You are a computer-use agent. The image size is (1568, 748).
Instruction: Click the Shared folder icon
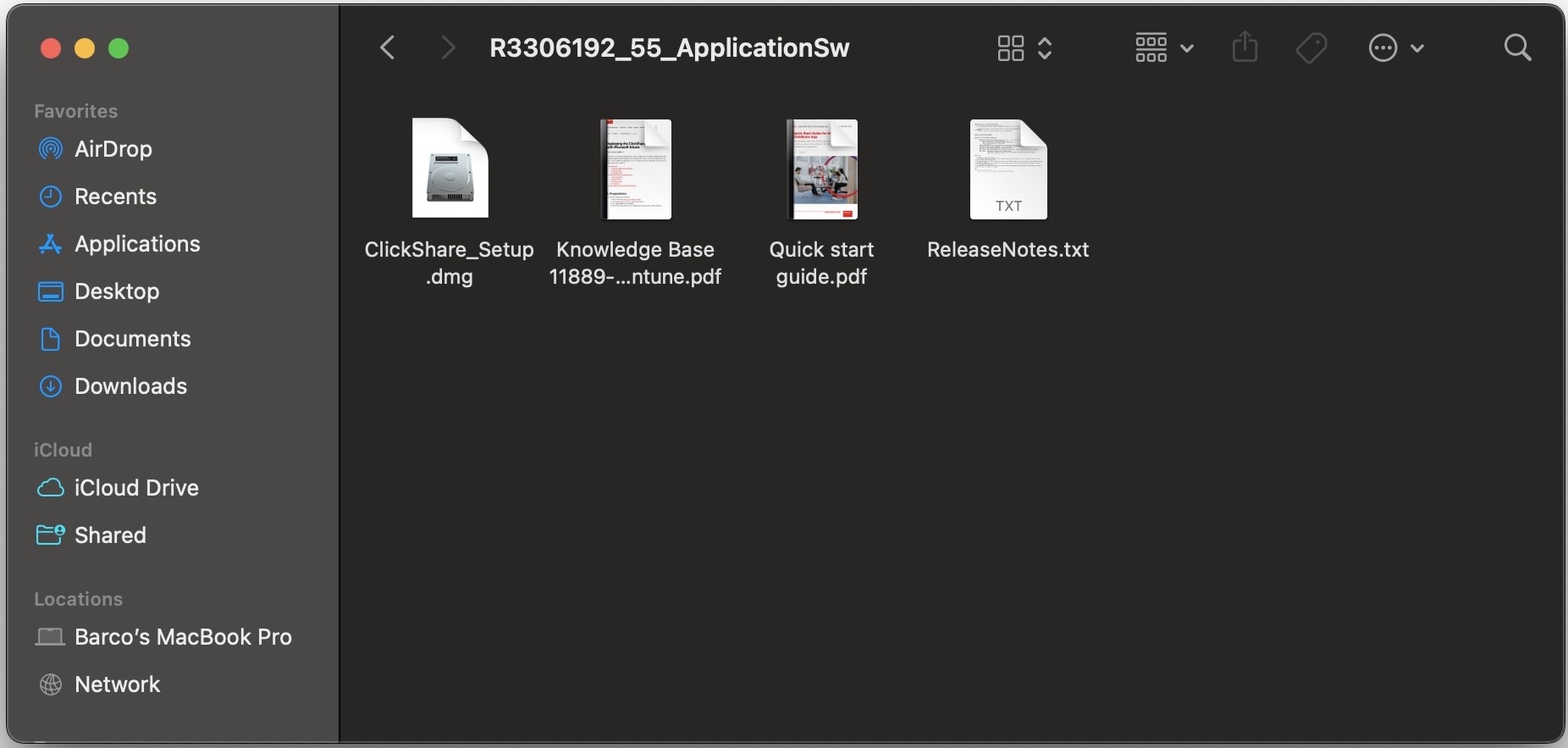51,535
